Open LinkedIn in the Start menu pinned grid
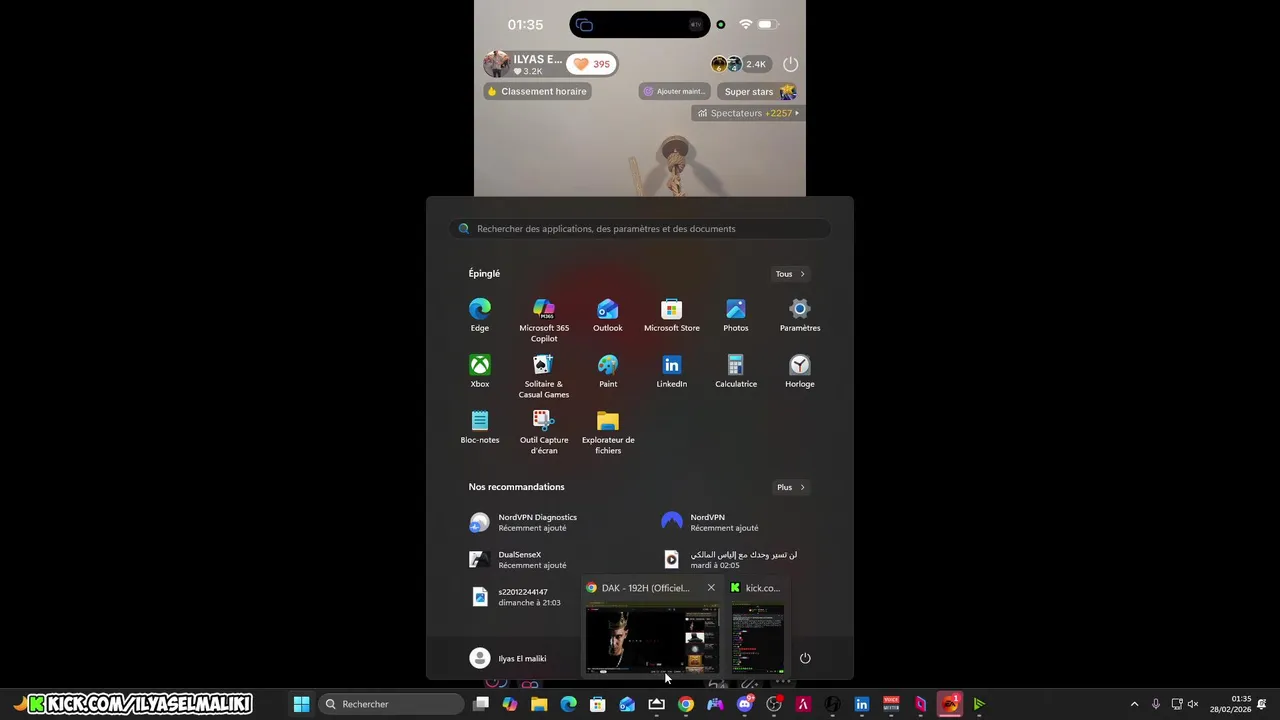 672,371
